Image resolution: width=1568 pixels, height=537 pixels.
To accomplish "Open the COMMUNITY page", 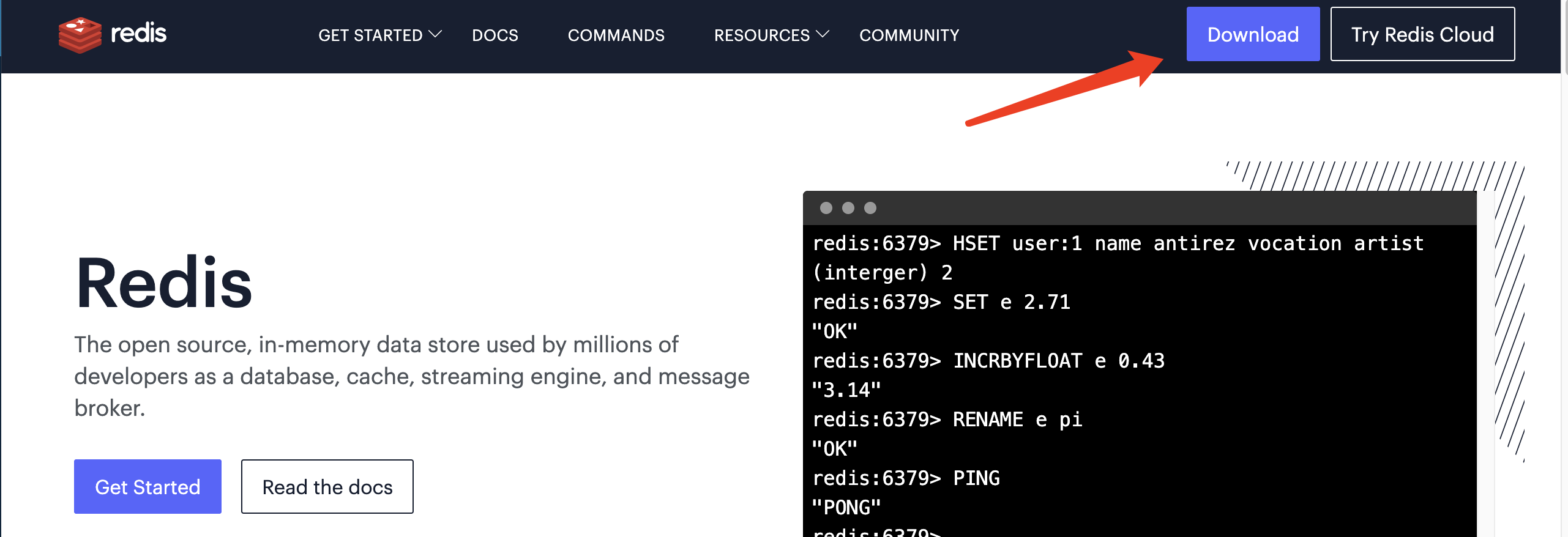I will tap(909, 35).
